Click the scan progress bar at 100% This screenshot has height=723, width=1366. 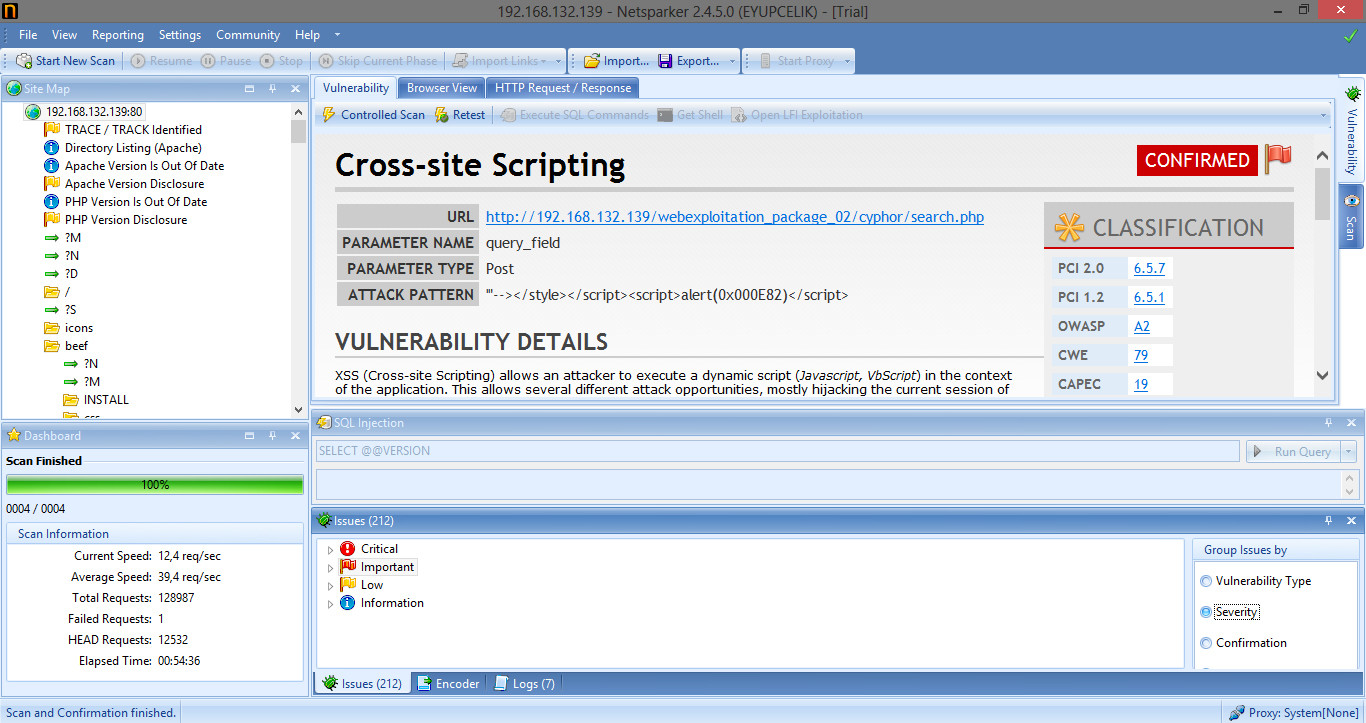pos(155,485)
